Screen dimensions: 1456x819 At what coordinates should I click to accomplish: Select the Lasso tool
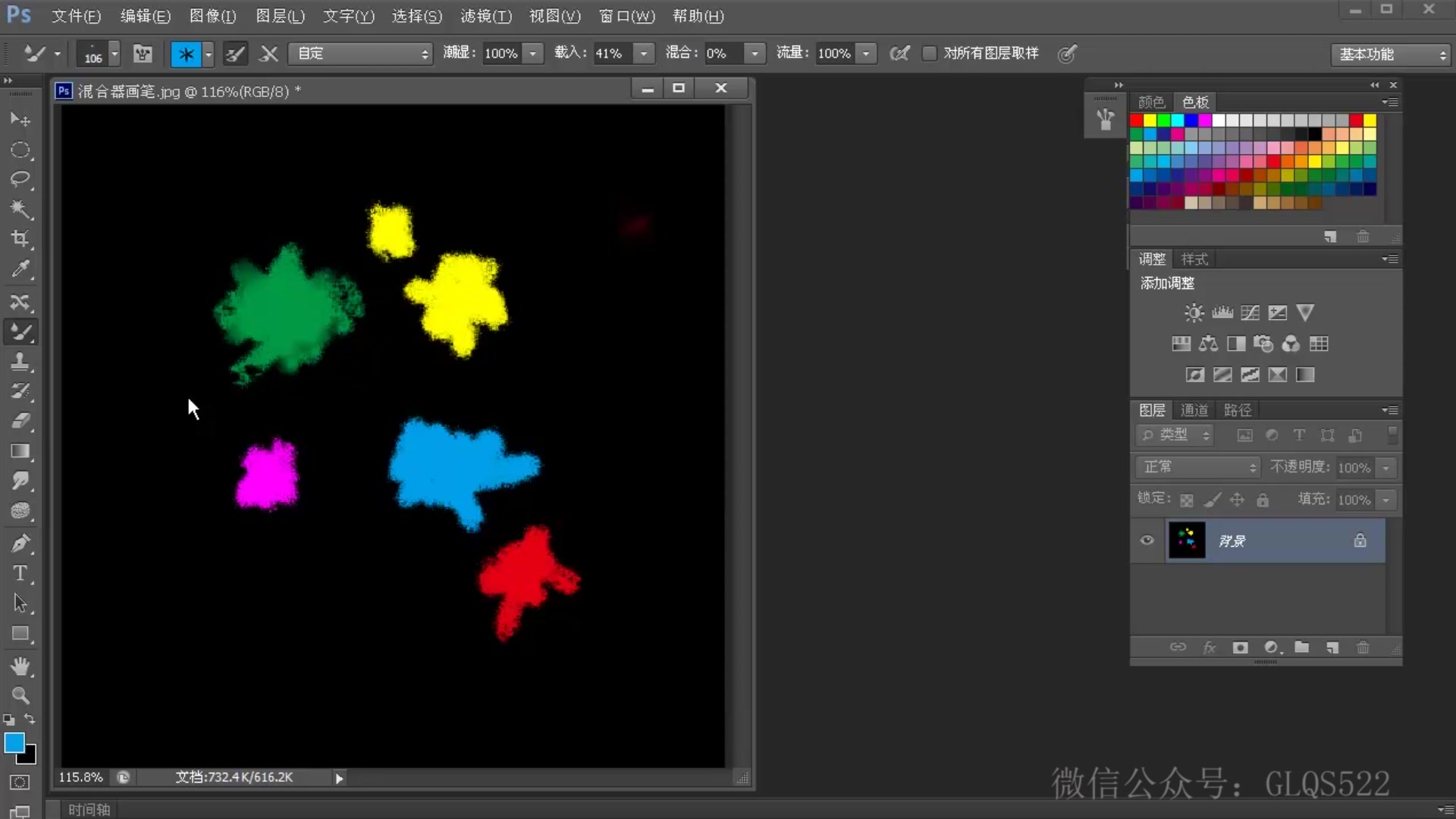click(x=20, y=179)
